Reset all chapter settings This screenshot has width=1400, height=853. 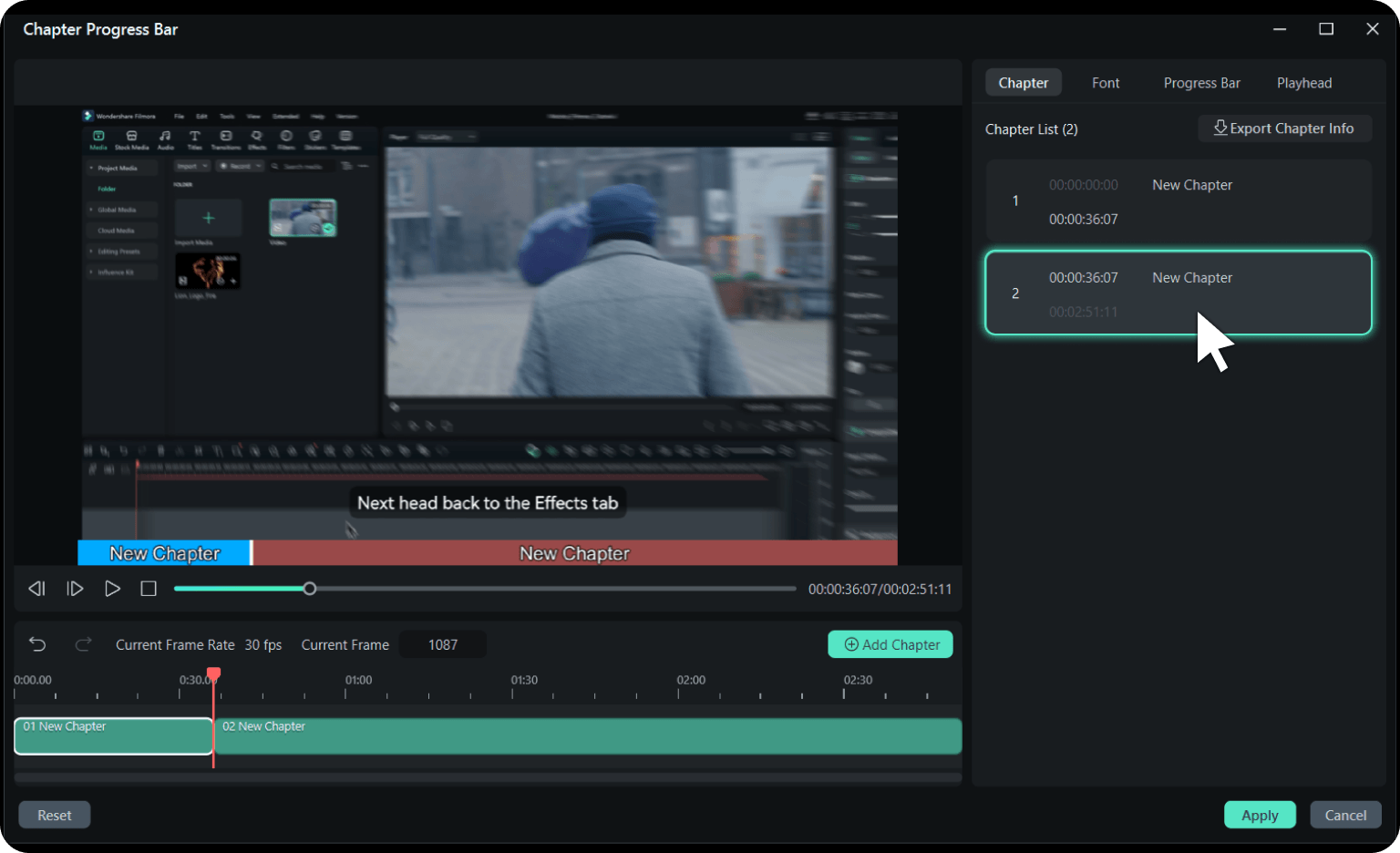[55, 815]
